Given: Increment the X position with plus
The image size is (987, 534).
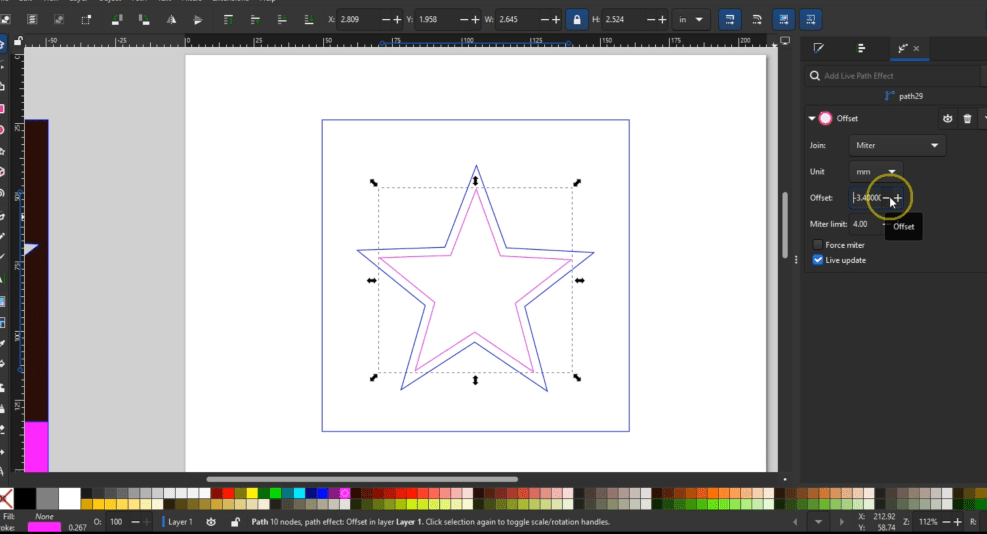Looking at the screenshot, I should click(x=398, y=19).
